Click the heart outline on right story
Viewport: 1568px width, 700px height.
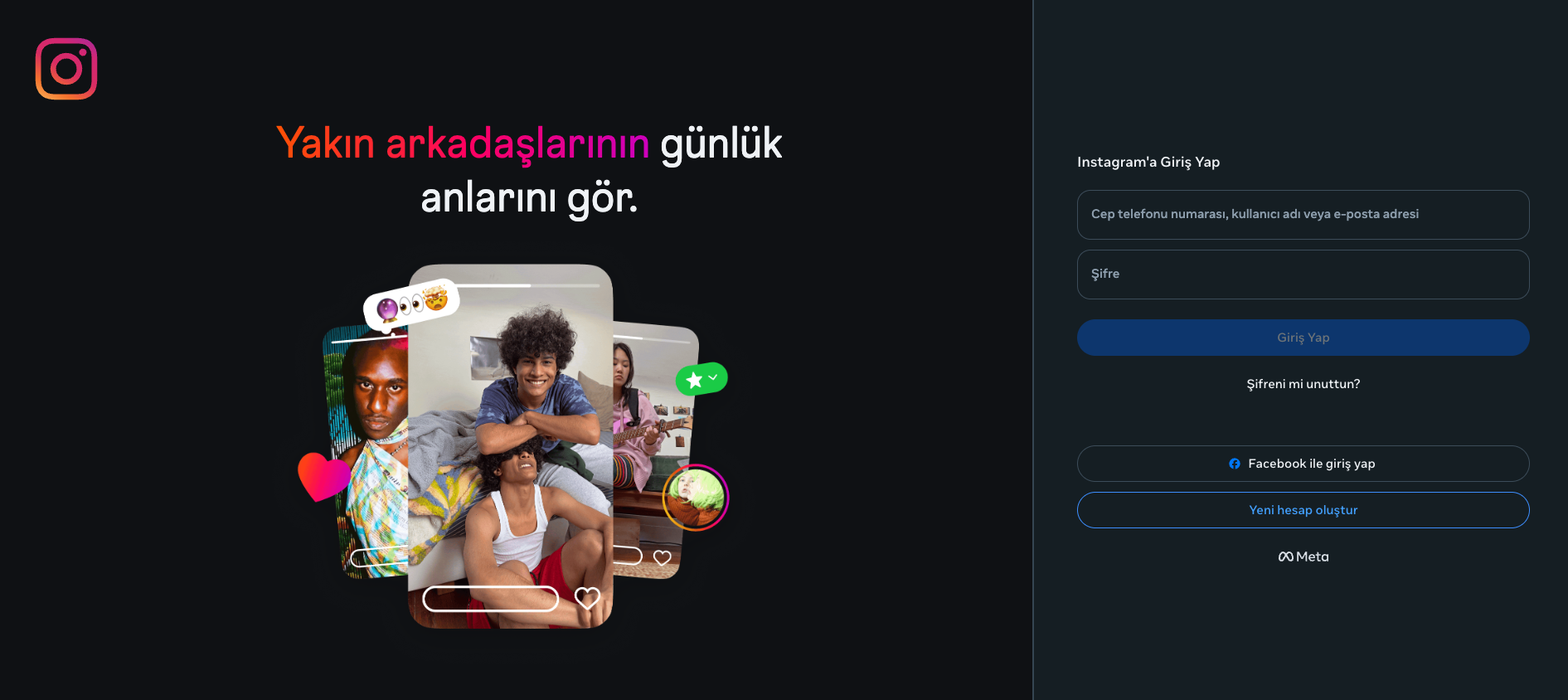pyautogui.click(x=662, y=557)
